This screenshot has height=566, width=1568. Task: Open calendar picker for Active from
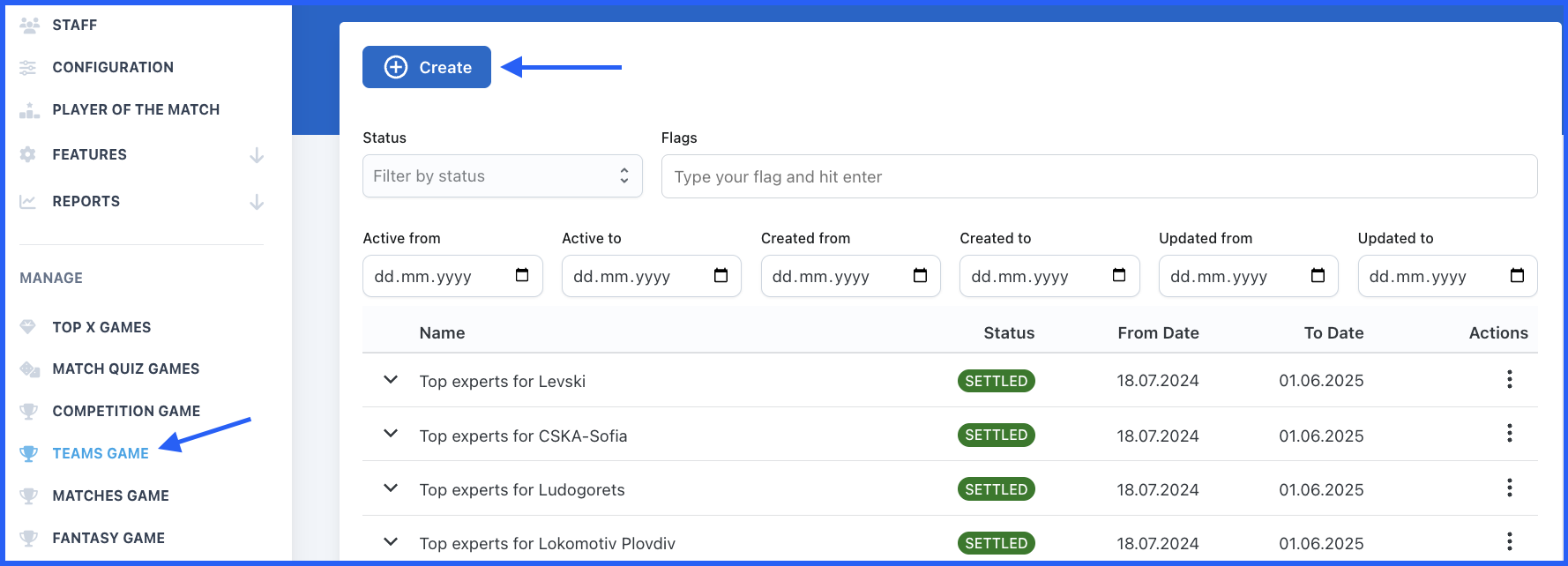[x=522, y=276]
